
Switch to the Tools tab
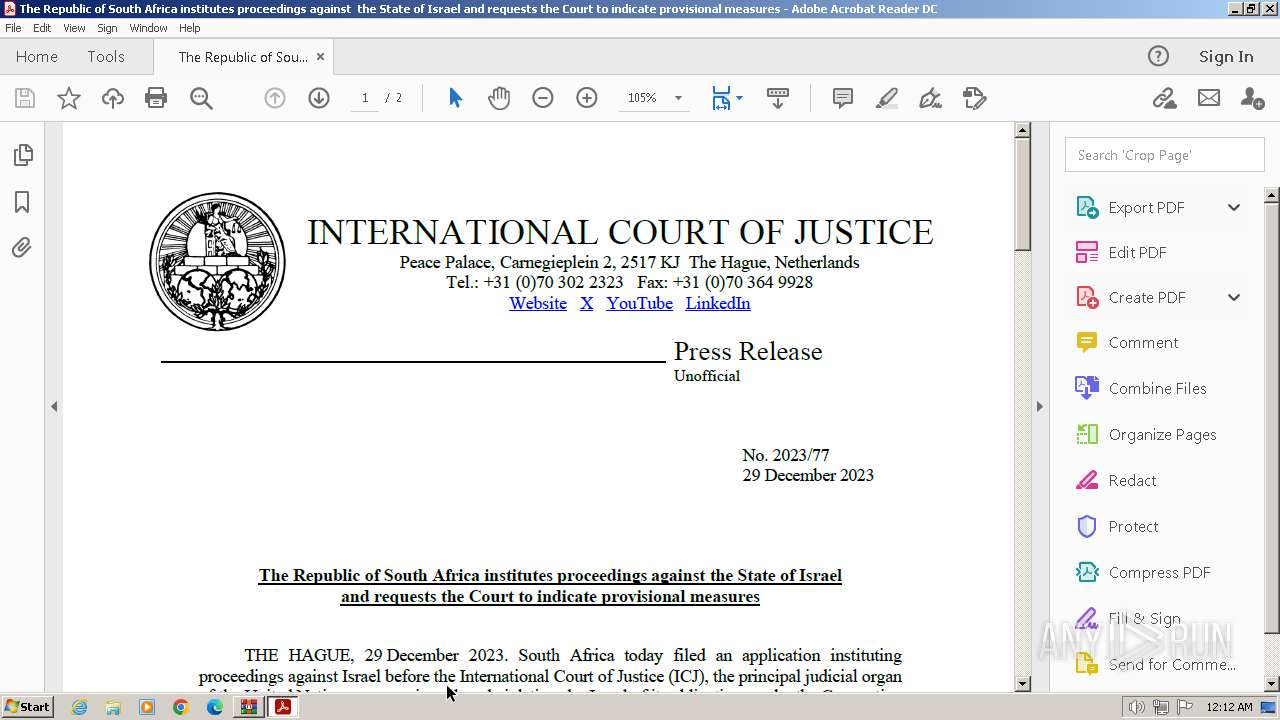[105, 56]
